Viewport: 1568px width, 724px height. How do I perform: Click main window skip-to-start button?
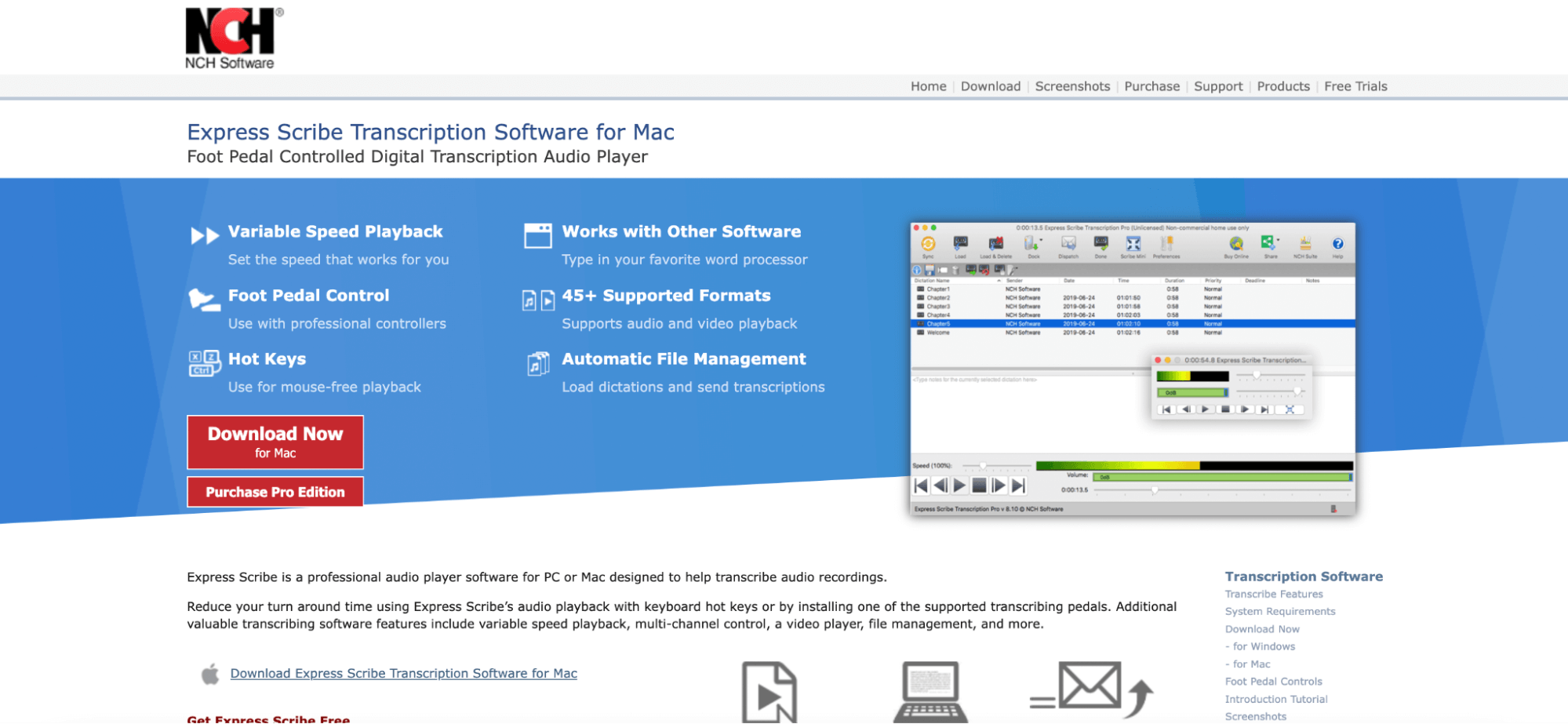click(x=921, y=486)
